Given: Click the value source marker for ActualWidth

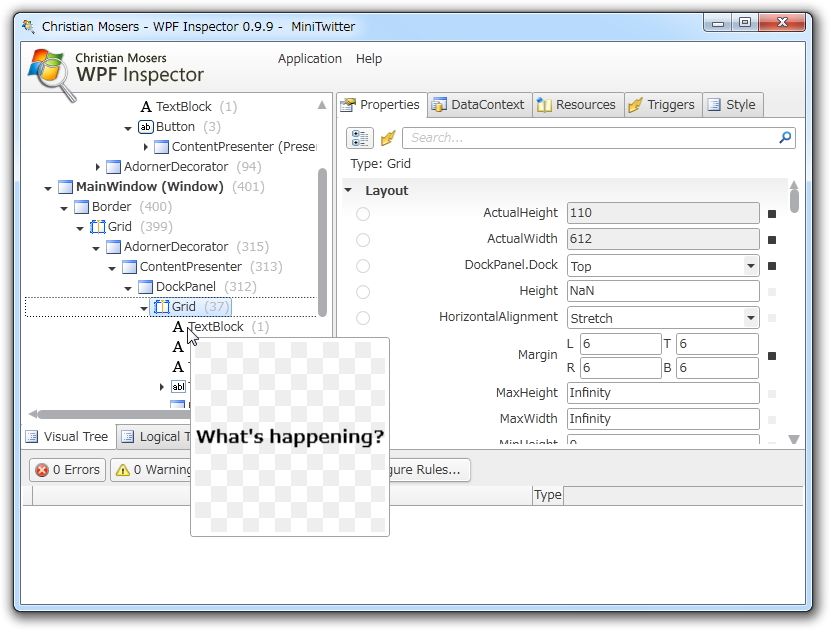Looking at the screenshot, I should [x=772, y=240].
